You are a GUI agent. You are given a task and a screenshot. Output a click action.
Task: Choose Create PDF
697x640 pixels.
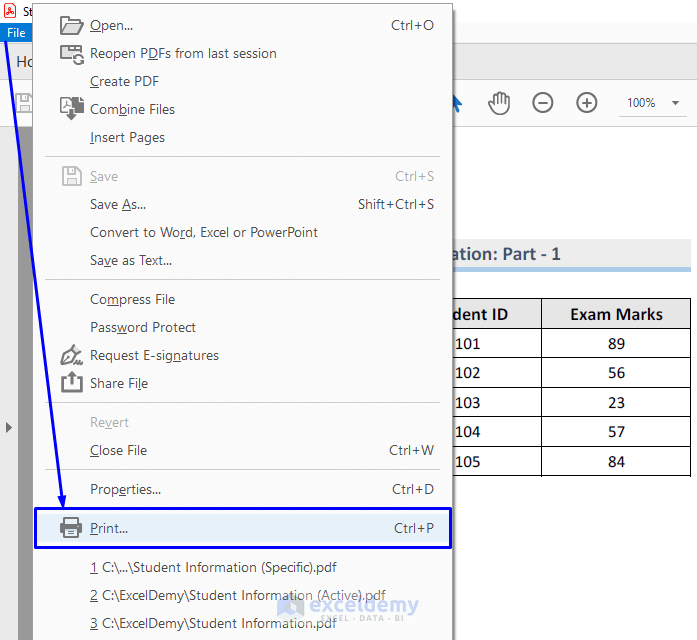tap(243, 81)
